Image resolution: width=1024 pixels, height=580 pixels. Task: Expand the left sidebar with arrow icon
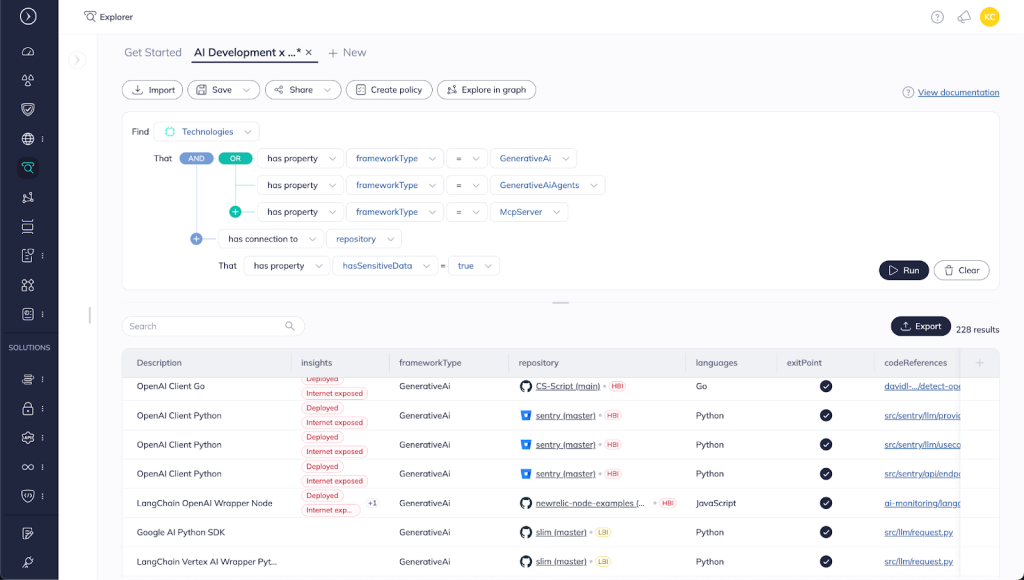pyautogui.click(x=28, y=16)
